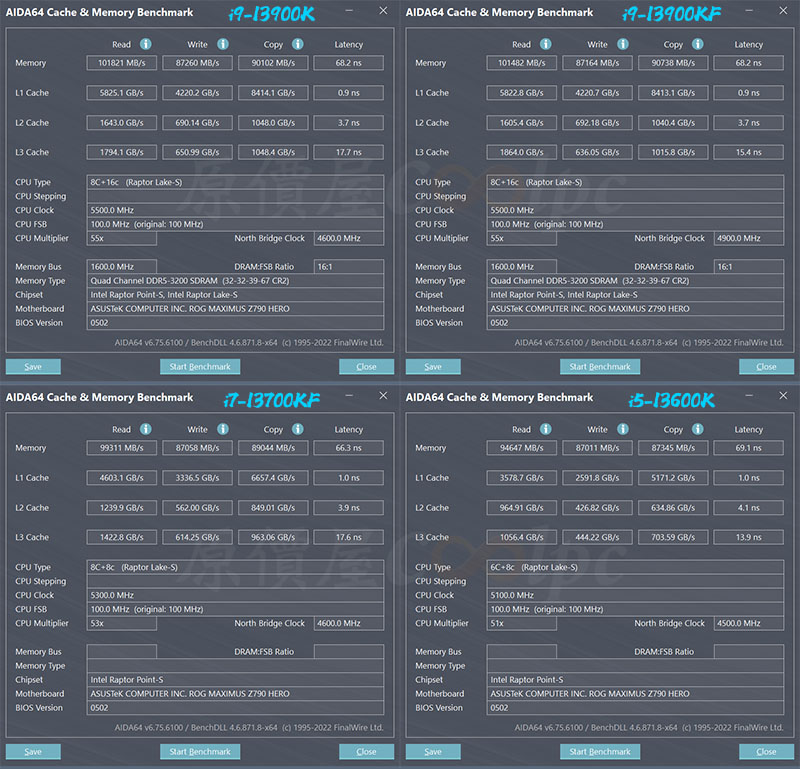800x769 pixels.
Task: Click Read info icon in i5-13600K window
Action: (x=546, y=429)
